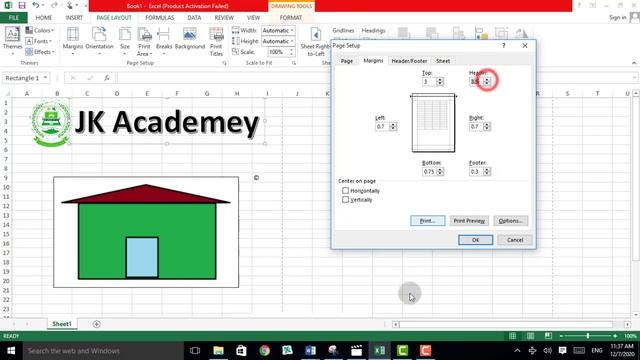Select the Page tab in Page Setup
This screenshot has height=360, width=640.
pyautogui.click(x=347, y=61)
